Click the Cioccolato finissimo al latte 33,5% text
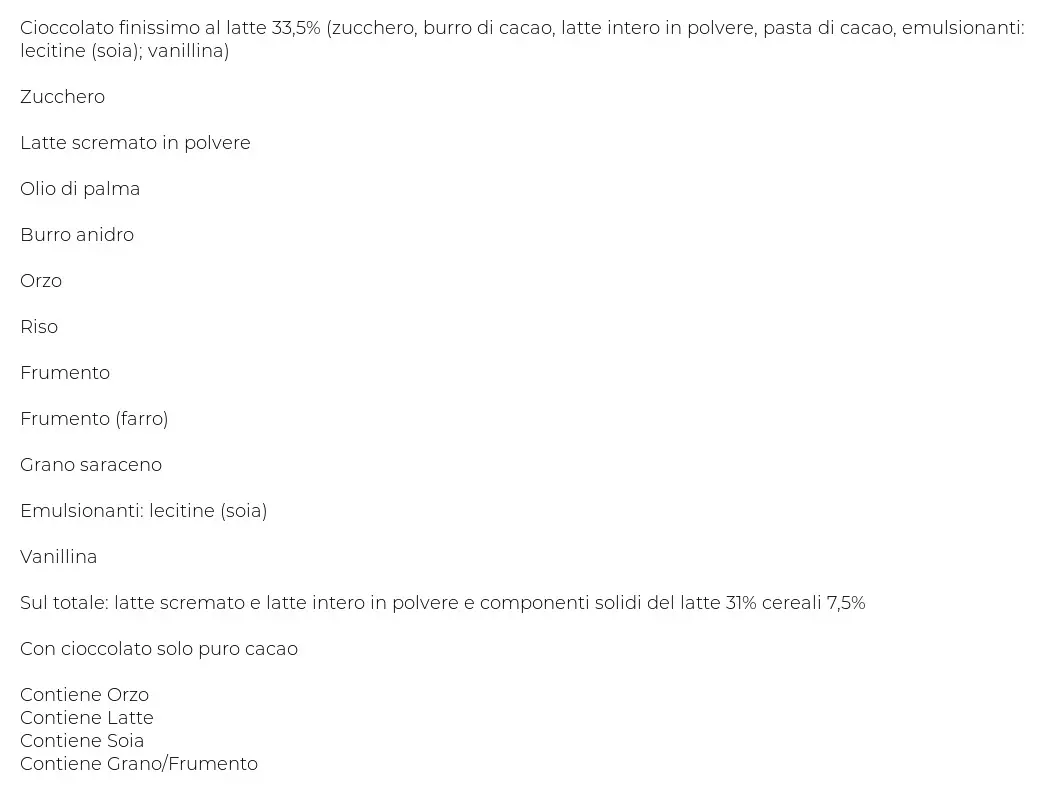The height and width of the screenshot is (792, 1044). 170,27
